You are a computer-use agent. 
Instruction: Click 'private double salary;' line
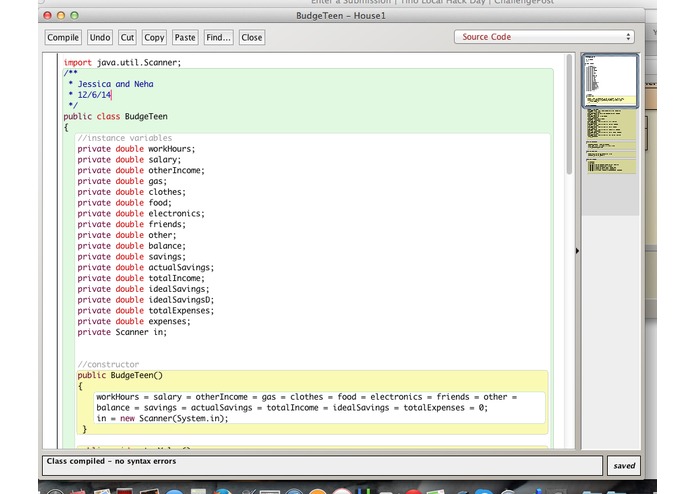[129, 159]
